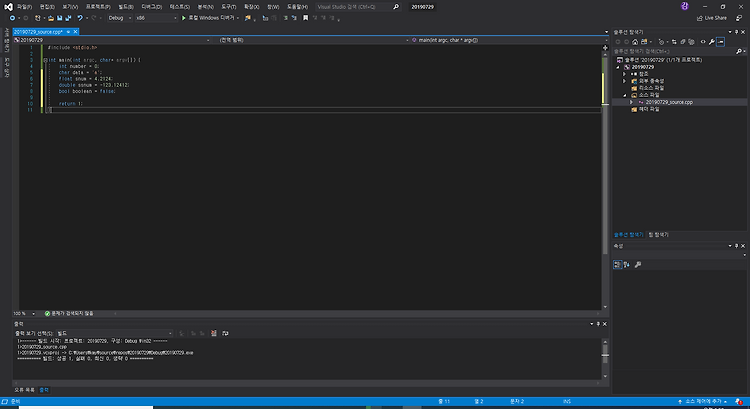Screen dimensions: 750x409
Task: Click the Solution Explorer Home icon
Action: click(635, 42)
